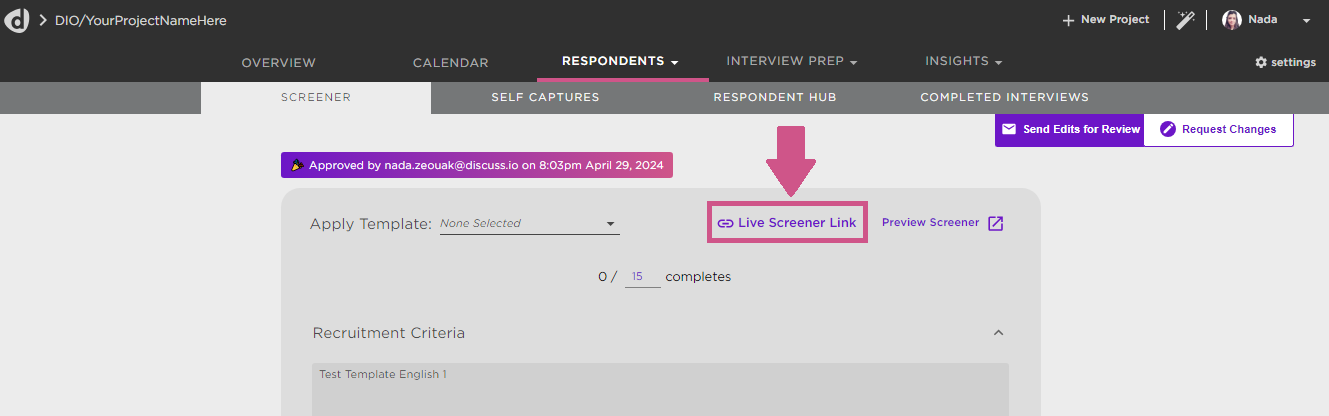Click the Recruitment Criteria text area
This screenshot has height=416, width=1329.
(660, 389)
